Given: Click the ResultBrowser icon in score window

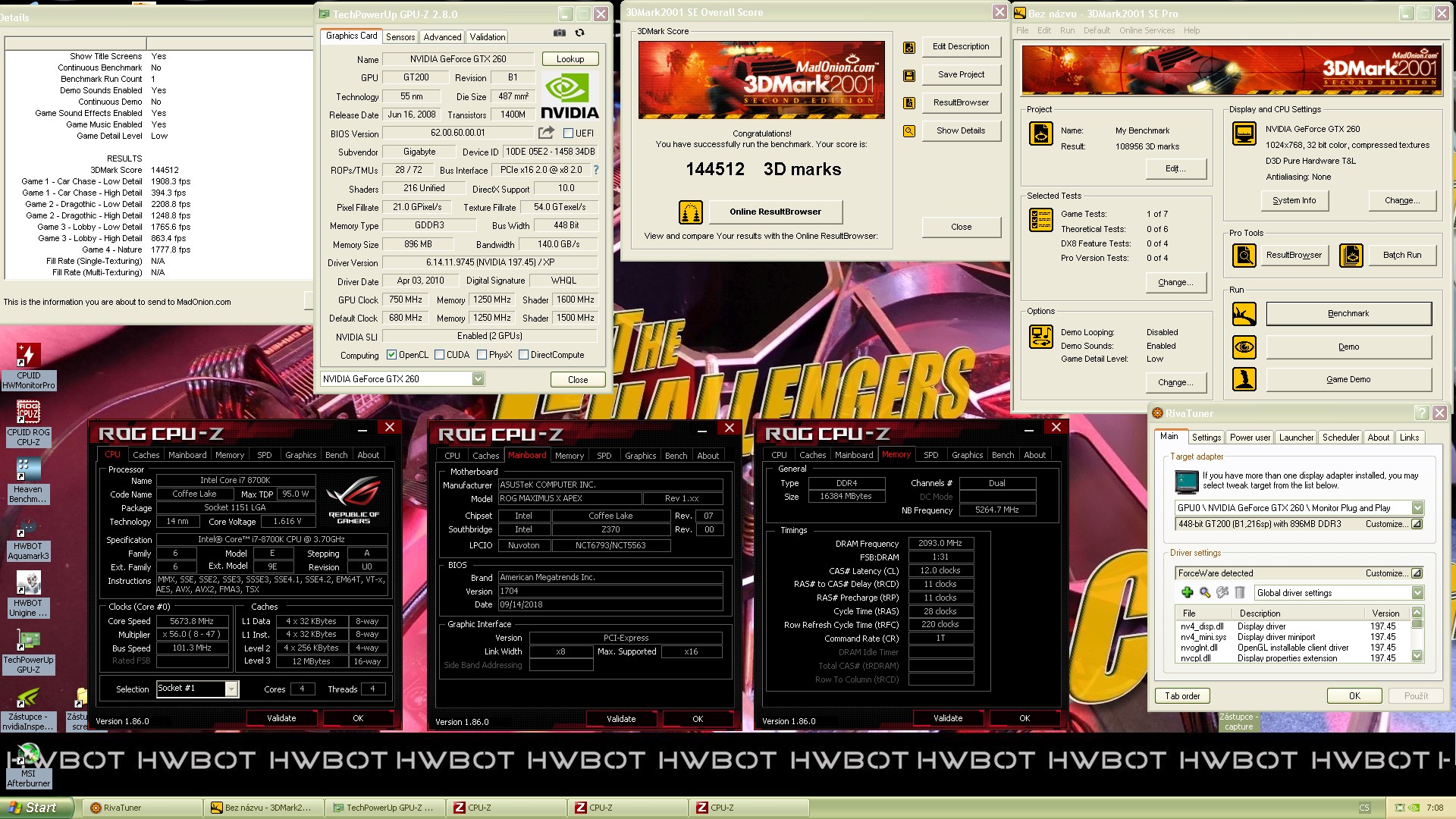Looking at the screenshot, I should [x=909, y=103].
